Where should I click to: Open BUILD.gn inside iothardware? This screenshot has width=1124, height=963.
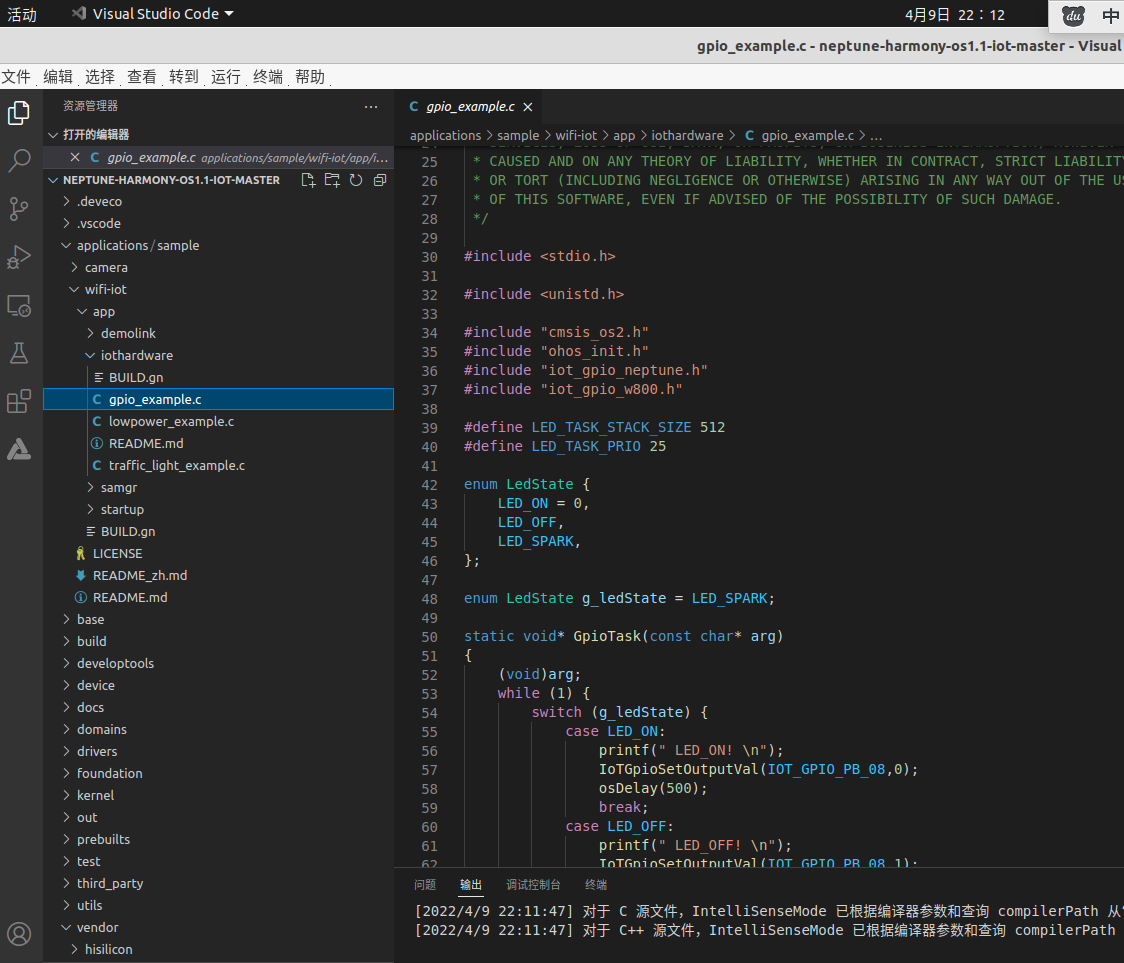click(x=219, y=378)
